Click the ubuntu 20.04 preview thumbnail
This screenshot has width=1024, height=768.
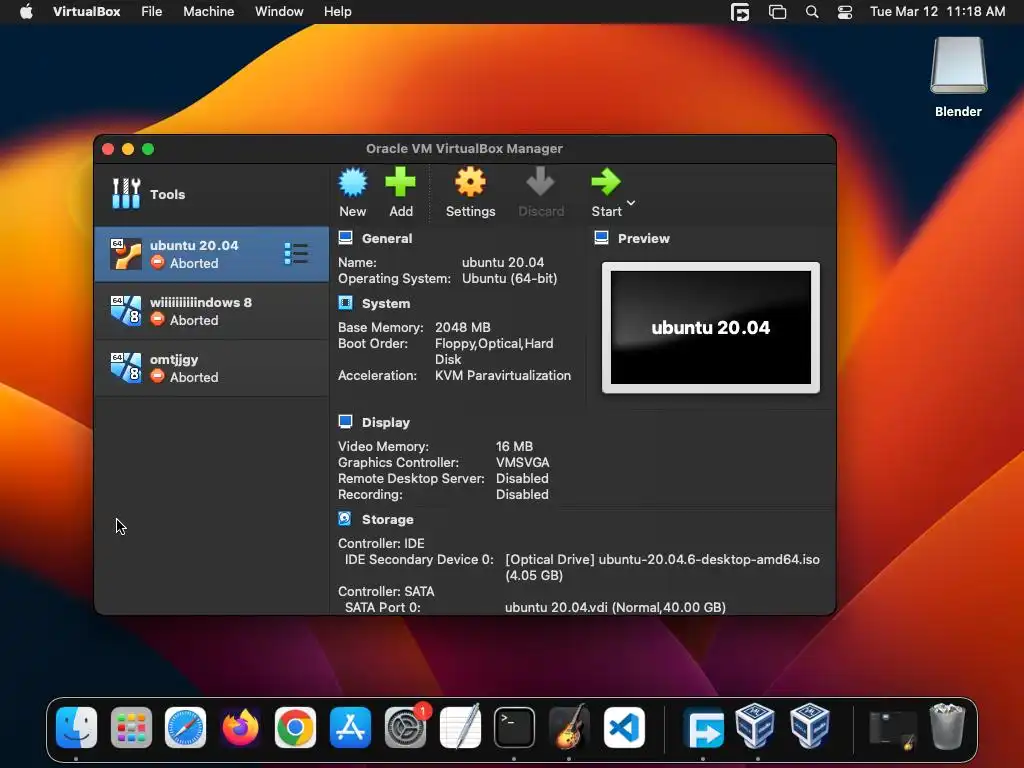[x=711, y=328]
